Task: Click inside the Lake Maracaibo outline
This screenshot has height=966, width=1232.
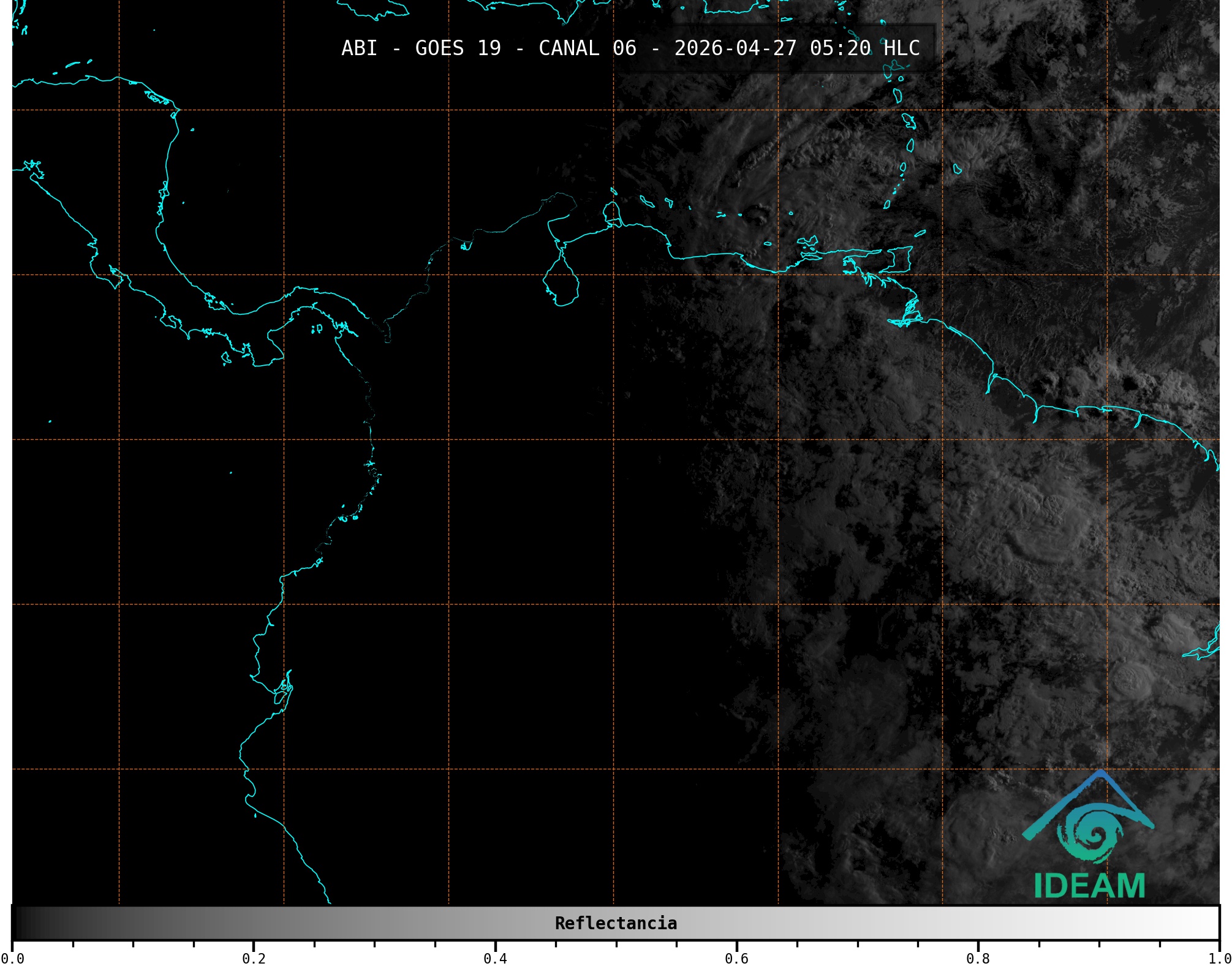Action: click(561, 285)
